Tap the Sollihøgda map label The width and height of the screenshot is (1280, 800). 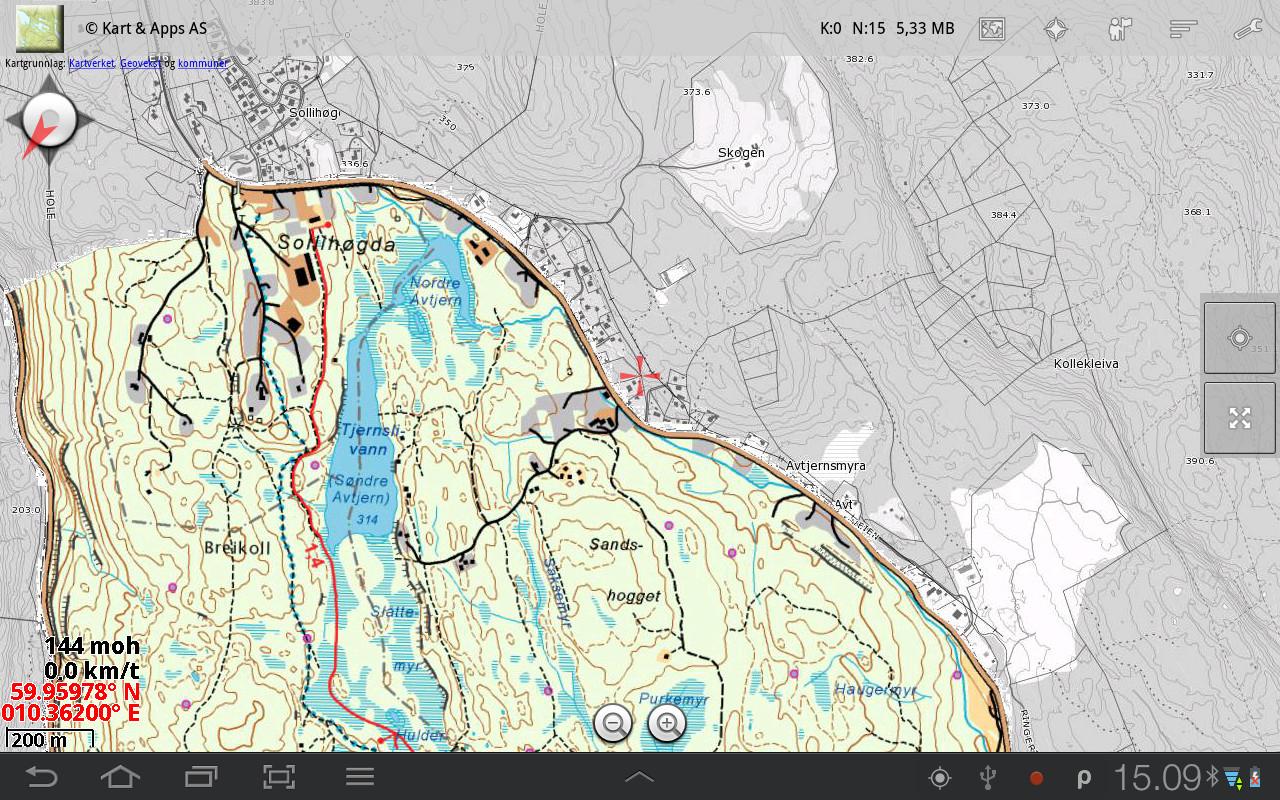click(337, 244)
